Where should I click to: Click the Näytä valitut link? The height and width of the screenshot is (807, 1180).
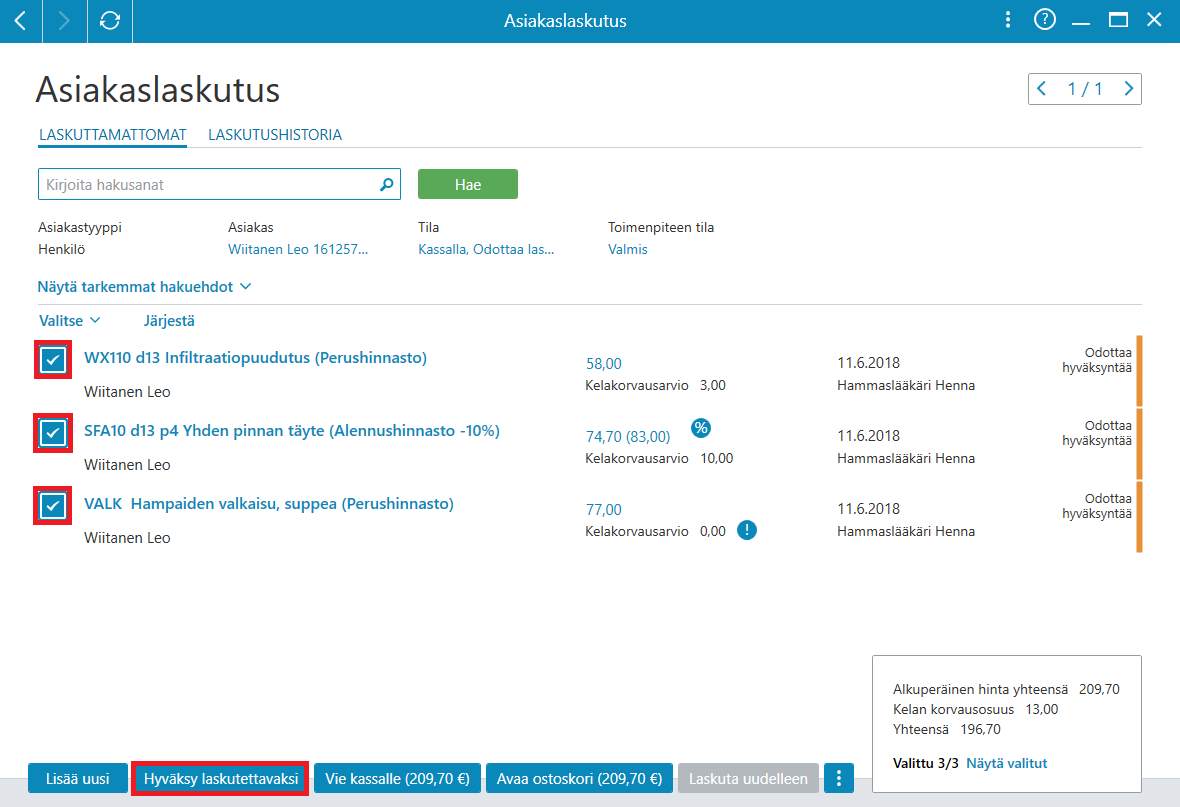(1007, 763)
